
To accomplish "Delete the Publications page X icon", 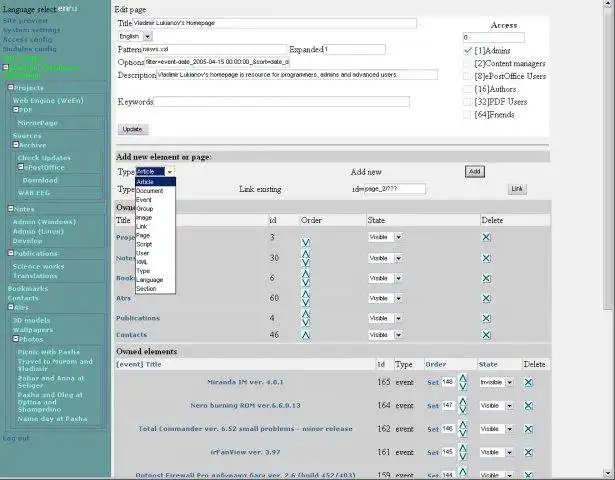I will click(486, 318).
